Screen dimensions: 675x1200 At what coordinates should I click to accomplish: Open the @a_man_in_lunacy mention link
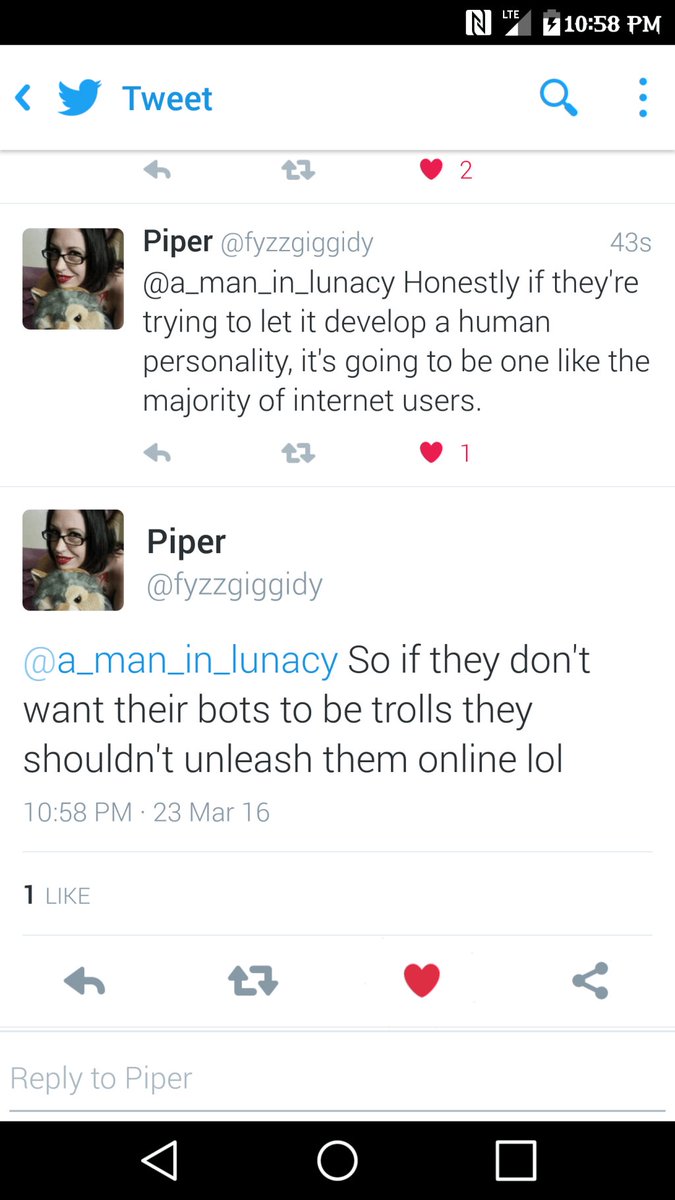click(x=180, y=661)
